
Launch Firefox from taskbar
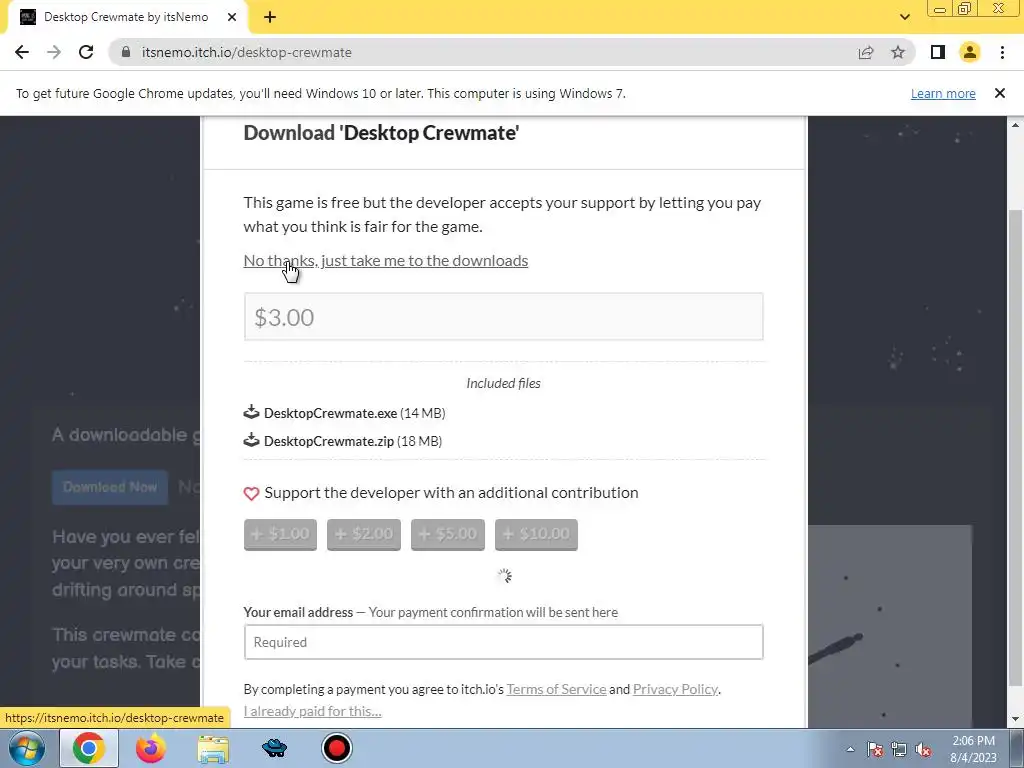point(150,748)
